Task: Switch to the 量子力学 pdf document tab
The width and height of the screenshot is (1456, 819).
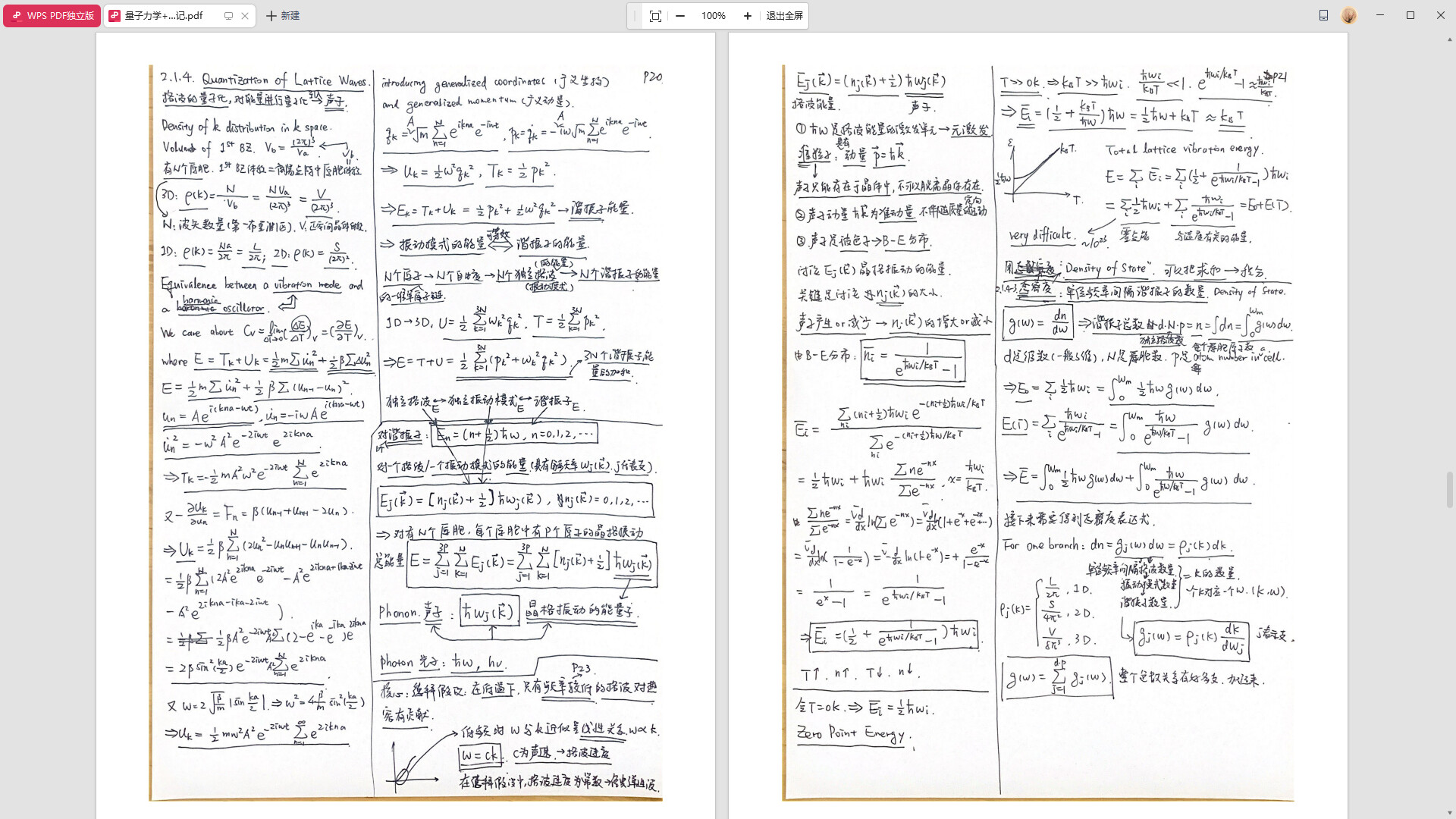Action: [x=165, y=15]
